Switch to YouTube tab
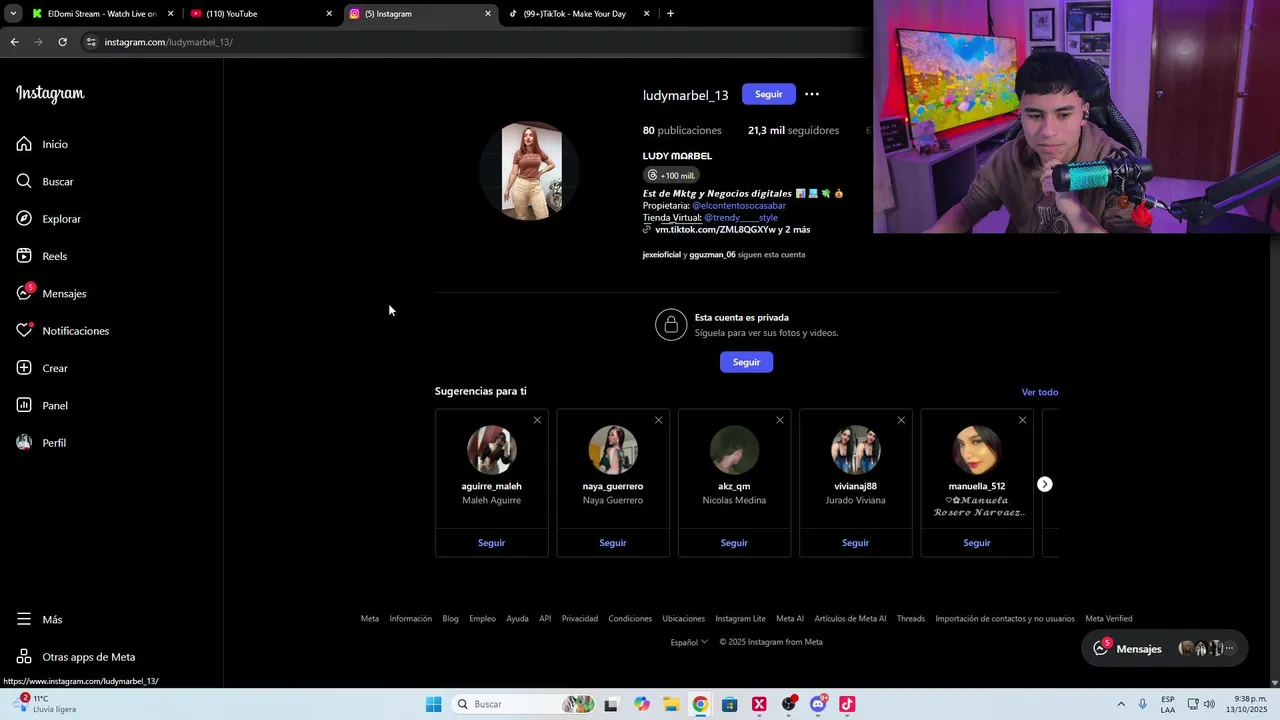The image size is (1280, 720). tap(261, 14)
